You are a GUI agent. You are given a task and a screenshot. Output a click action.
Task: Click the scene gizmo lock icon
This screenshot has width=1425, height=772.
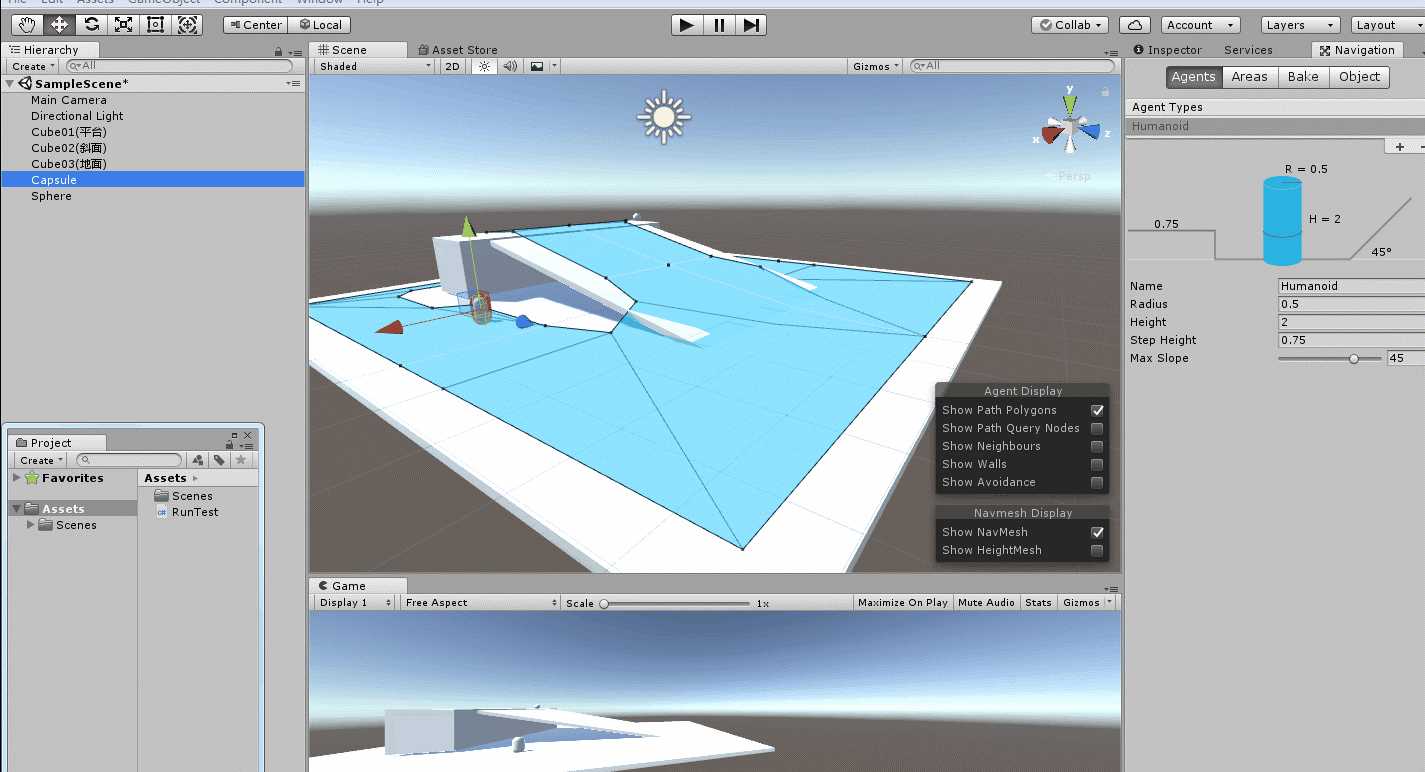[x=1105, y=91]
